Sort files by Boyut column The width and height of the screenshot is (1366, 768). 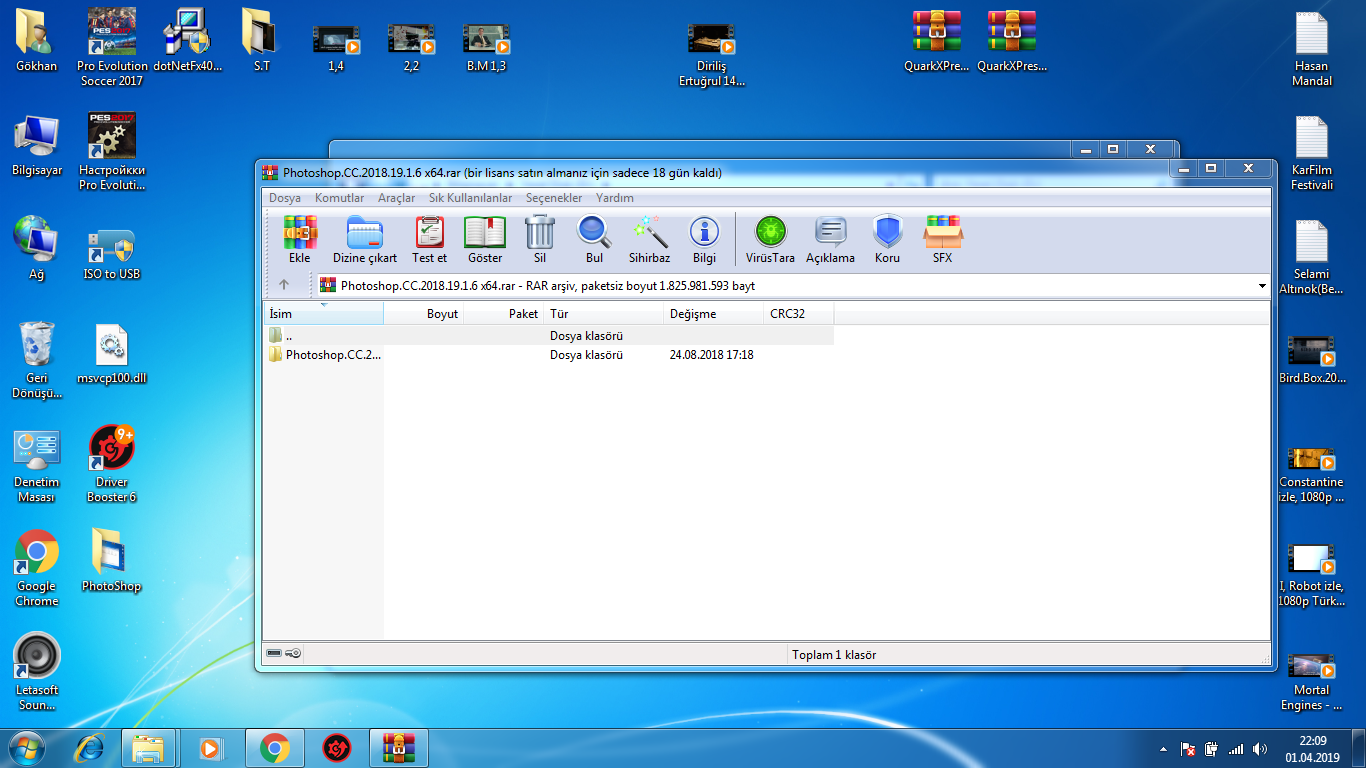coord(424,314)
